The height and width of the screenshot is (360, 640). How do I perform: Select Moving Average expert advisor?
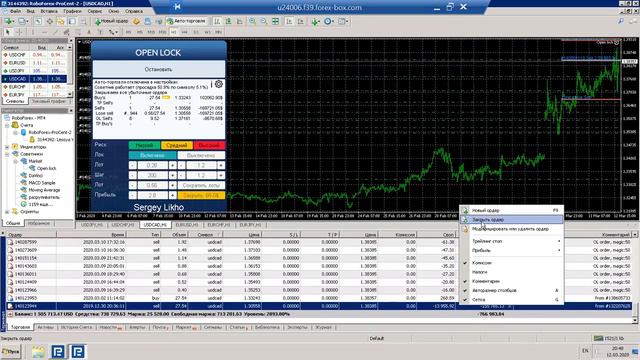[x=44, y=190]
